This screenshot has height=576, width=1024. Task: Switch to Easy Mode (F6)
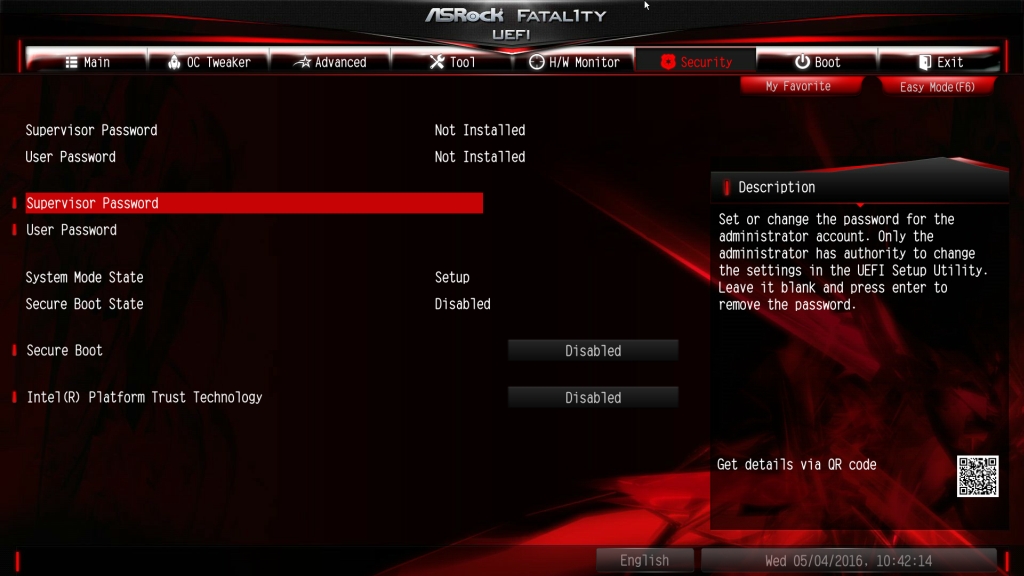937,87
